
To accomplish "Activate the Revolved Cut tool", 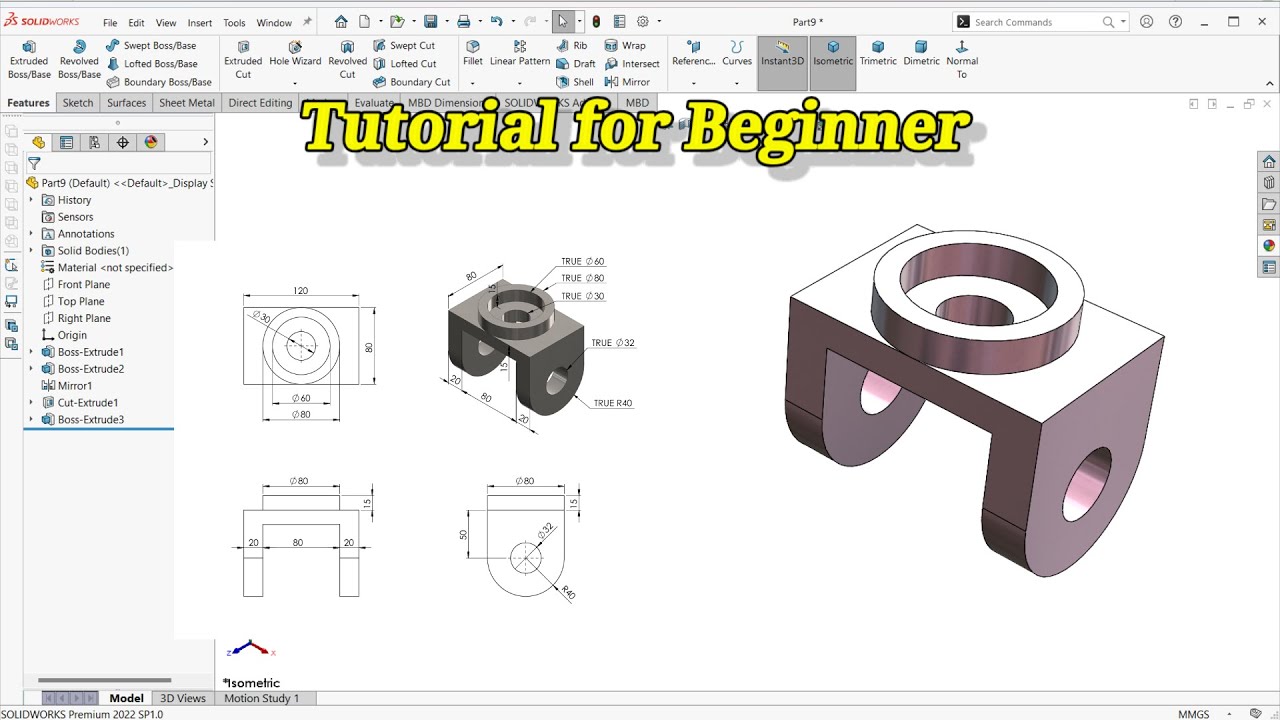I will point(347,60).
